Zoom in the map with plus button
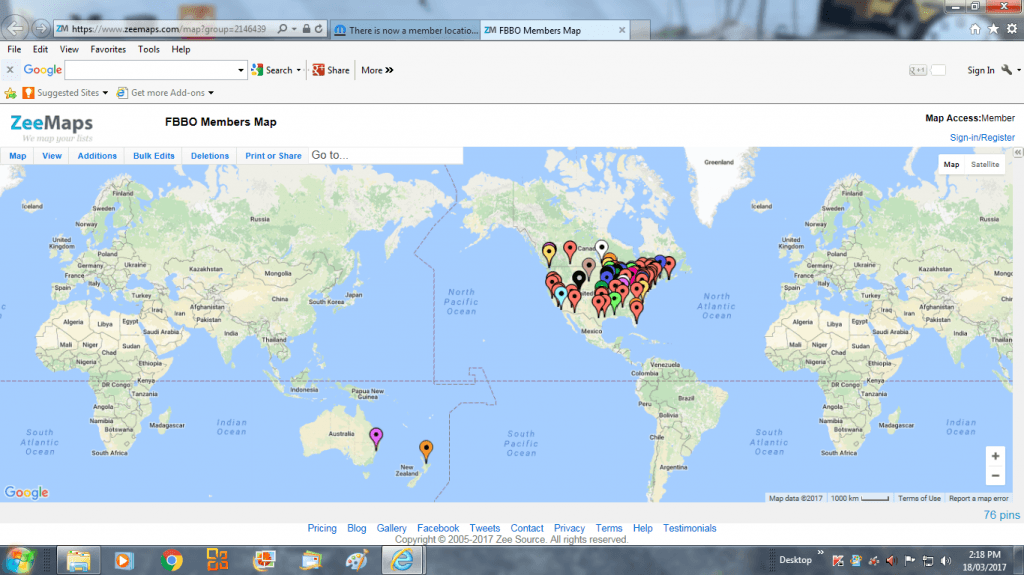Screen dimensions: 1024x575 click(x=995, y=456)
